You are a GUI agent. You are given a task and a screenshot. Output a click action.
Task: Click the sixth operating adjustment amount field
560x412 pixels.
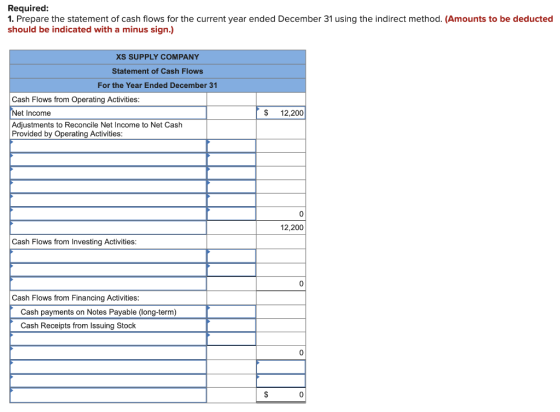pos(231,214)
